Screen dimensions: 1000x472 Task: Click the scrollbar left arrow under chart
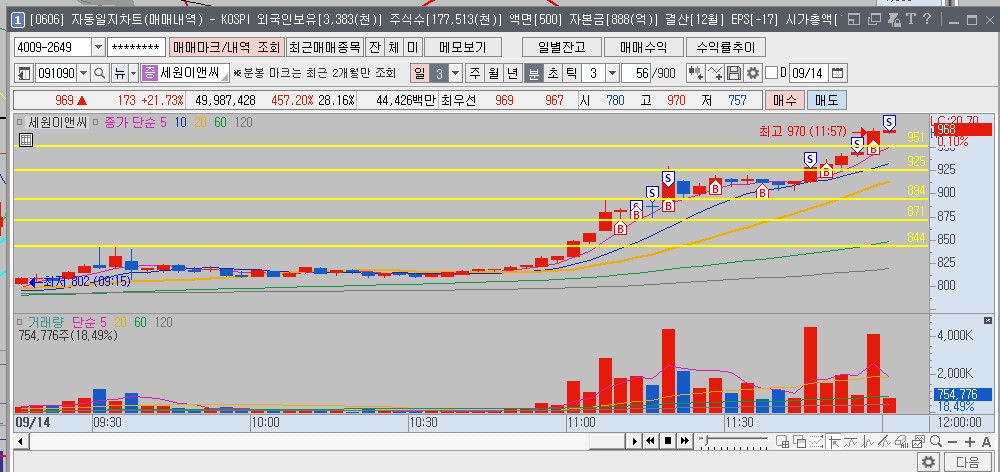(x=21, y=441)
